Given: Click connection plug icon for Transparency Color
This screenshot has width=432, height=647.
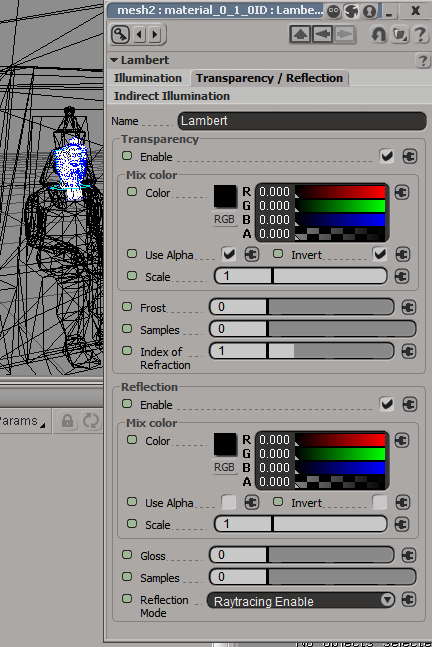Looking at the screenshot, I should (402, 192).
